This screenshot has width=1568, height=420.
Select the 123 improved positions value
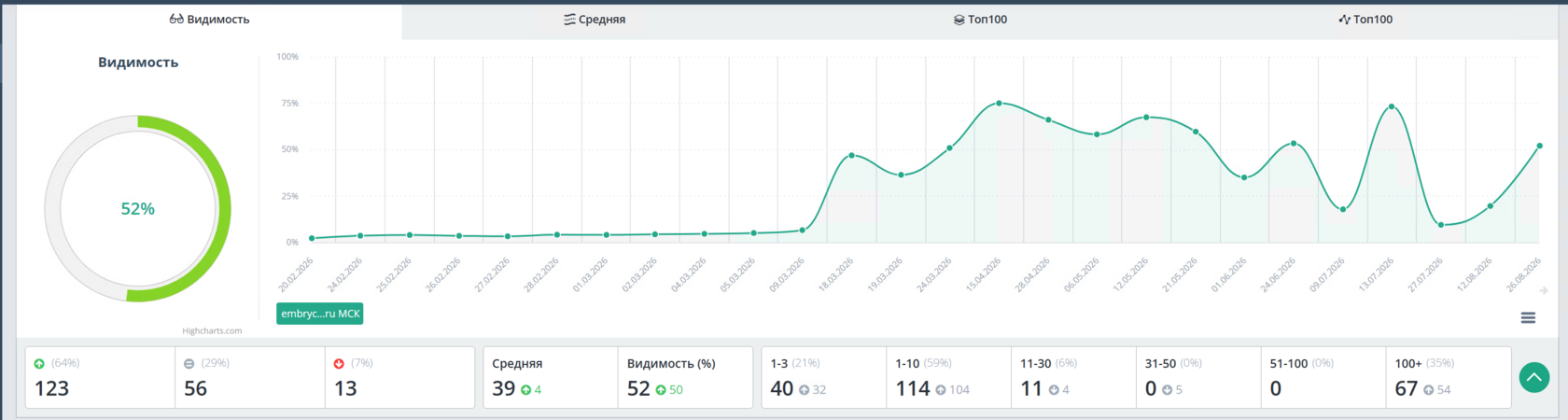click(52, 388)
